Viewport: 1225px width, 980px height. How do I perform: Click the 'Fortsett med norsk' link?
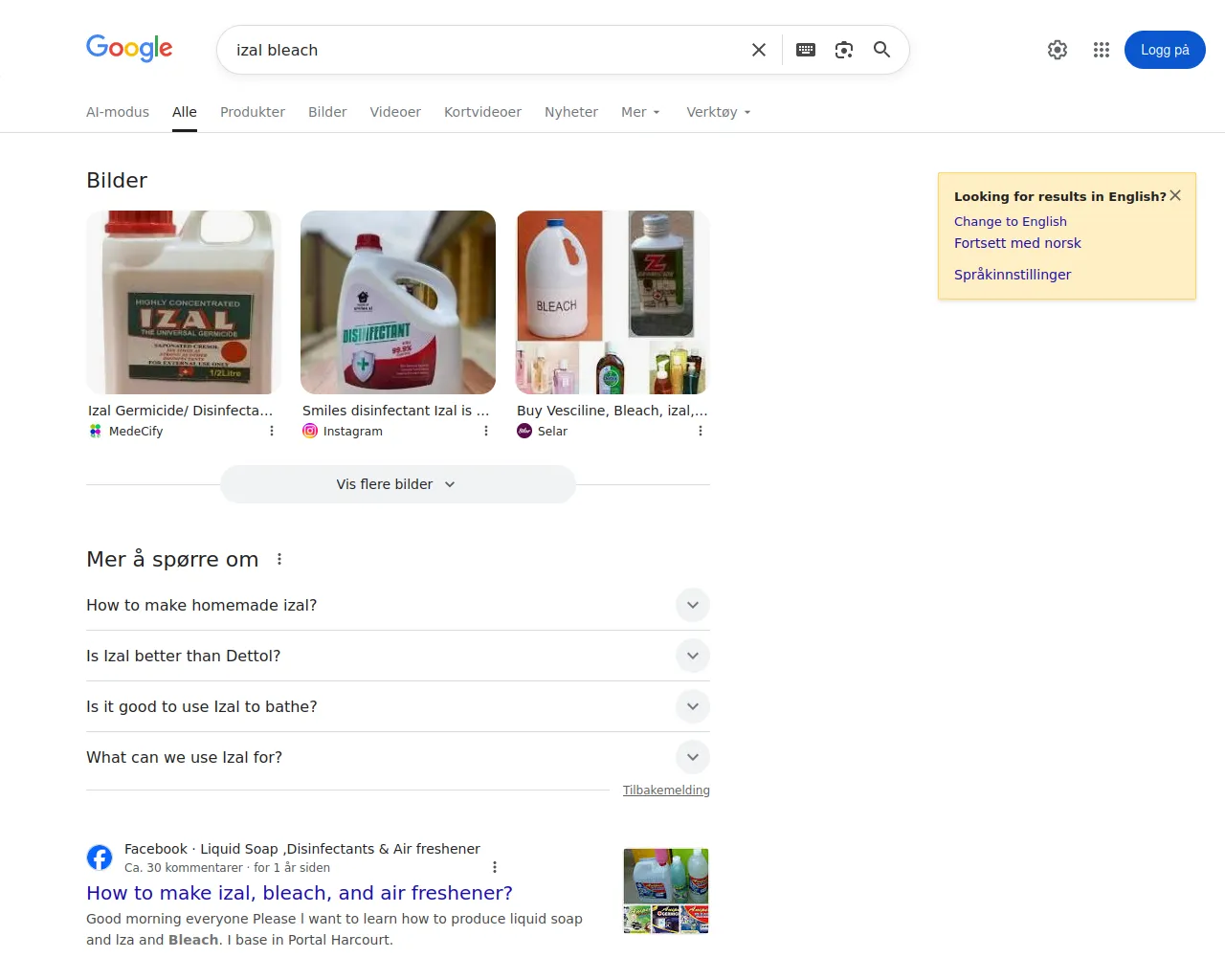[x=1017, y=243]
